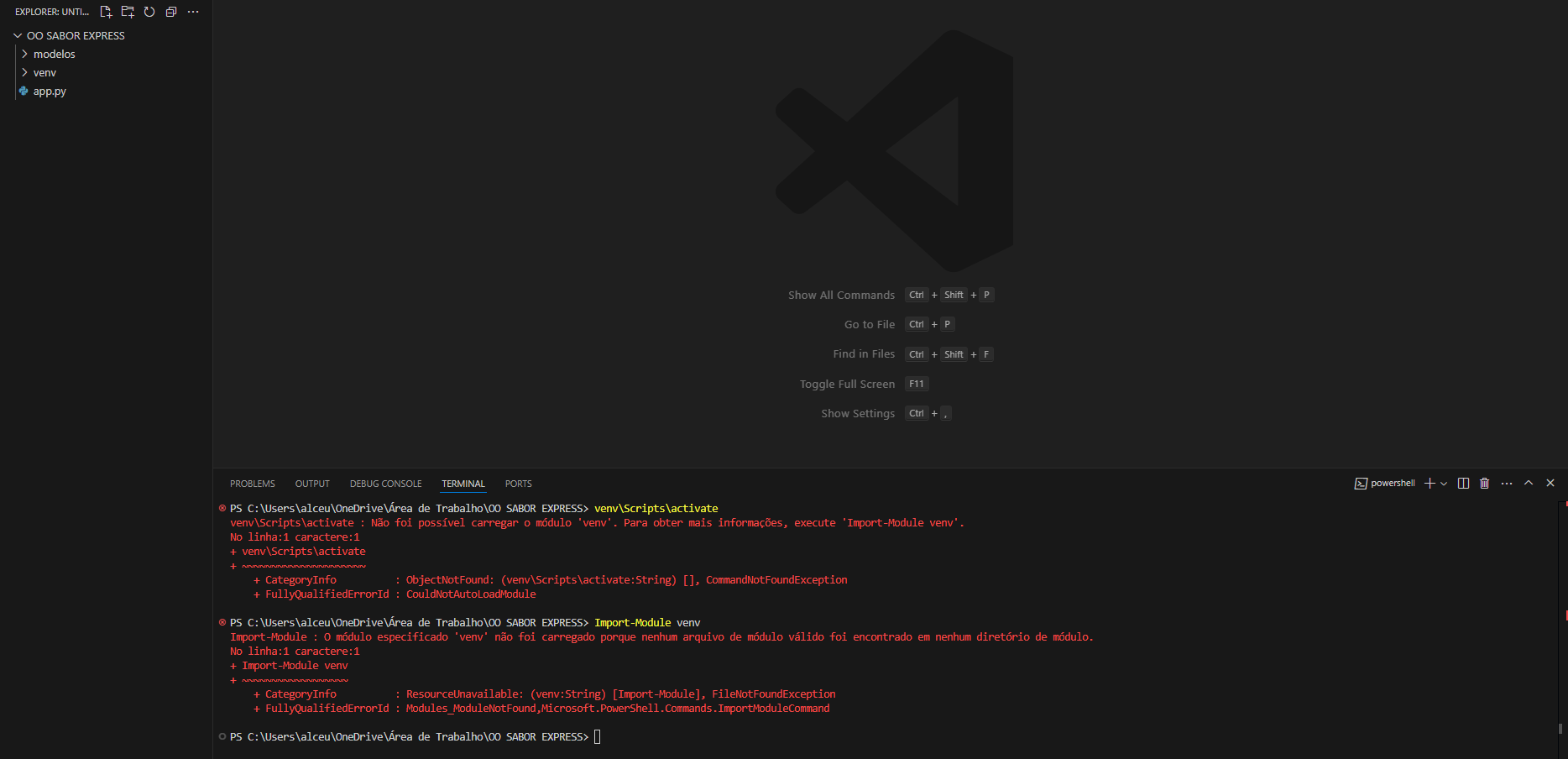Screen dimensions: 1568x759
Task: Click the New Folder icon in Explorer
Action: (128, 12)
